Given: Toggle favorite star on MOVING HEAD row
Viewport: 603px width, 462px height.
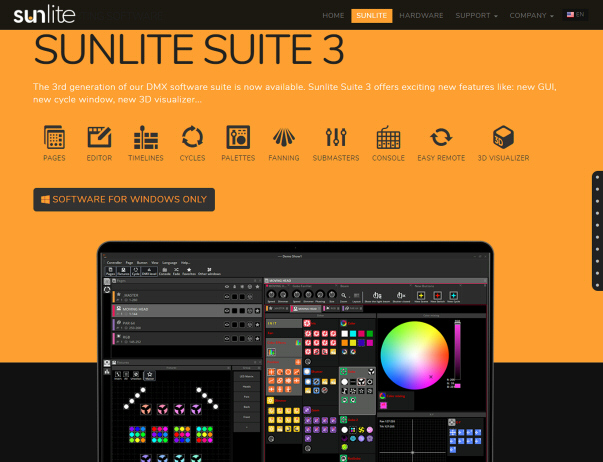Looking at the screenshot, I should coord(257,310).
